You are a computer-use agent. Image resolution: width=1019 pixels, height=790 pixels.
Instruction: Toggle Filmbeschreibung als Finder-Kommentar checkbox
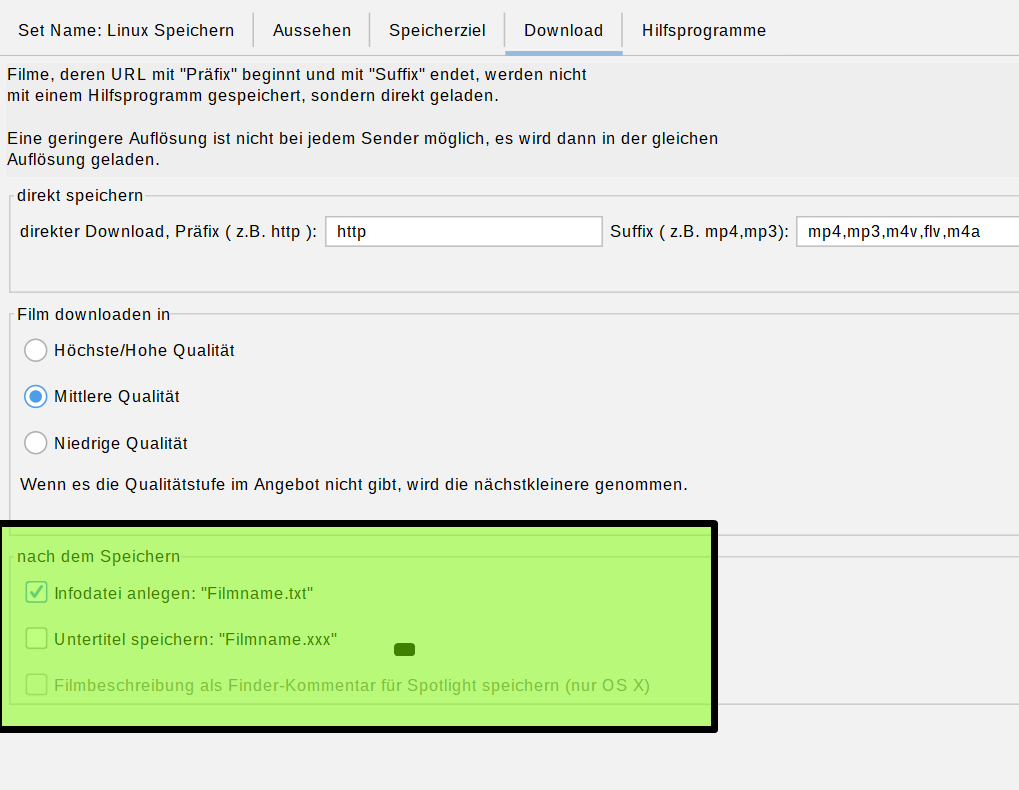click(36, 685)
